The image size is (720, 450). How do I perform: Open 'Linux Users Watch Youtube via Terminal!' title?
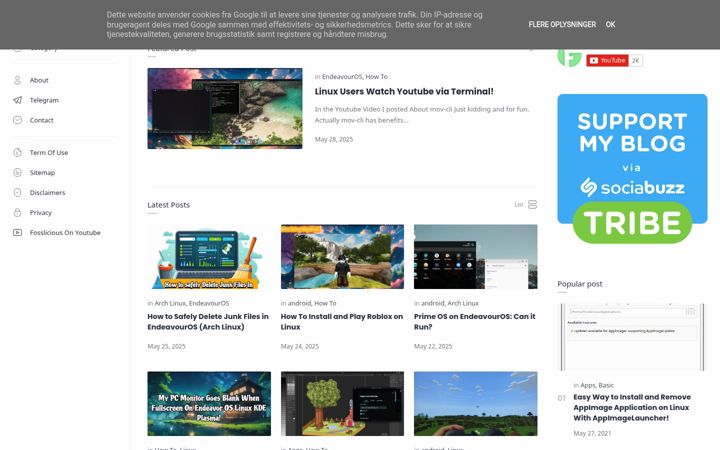404,91
